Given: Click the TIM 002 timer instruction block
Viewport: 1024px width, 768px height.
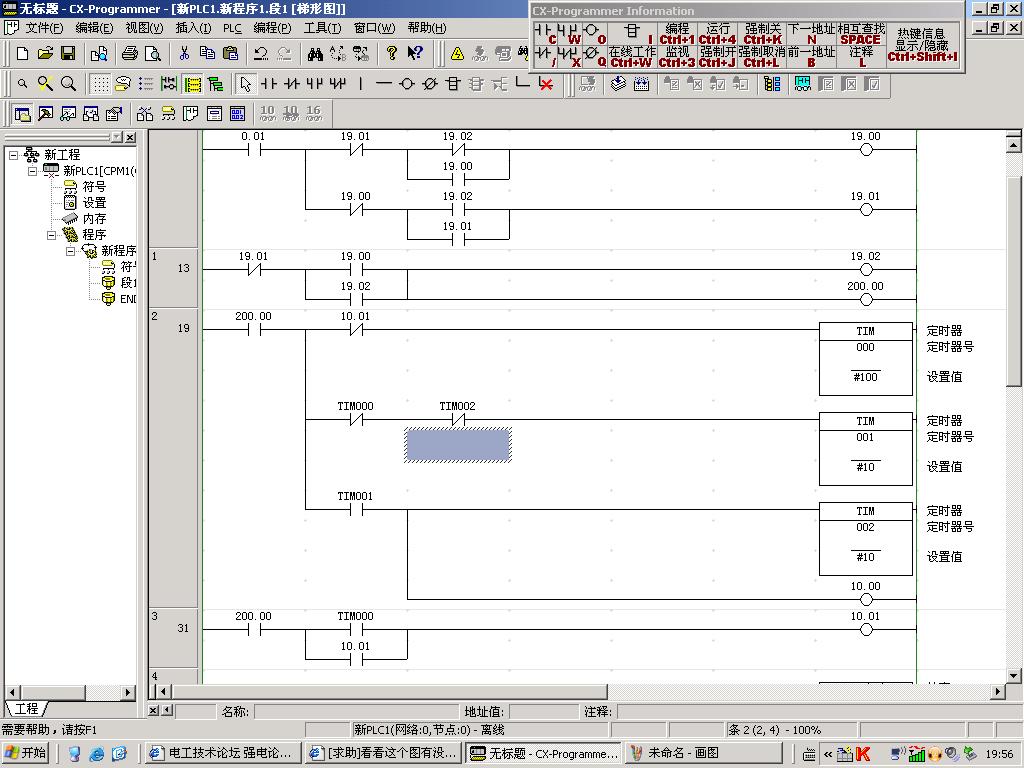Looking at the screenshot, I should [865, 539].
